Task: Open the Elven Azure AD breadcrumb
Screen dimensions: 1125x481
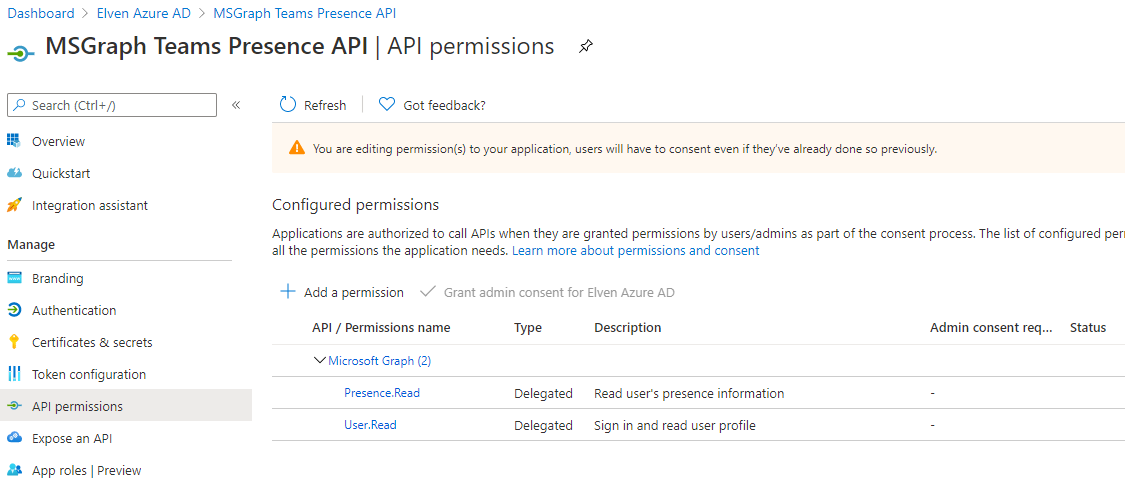Action: (141, 13)
